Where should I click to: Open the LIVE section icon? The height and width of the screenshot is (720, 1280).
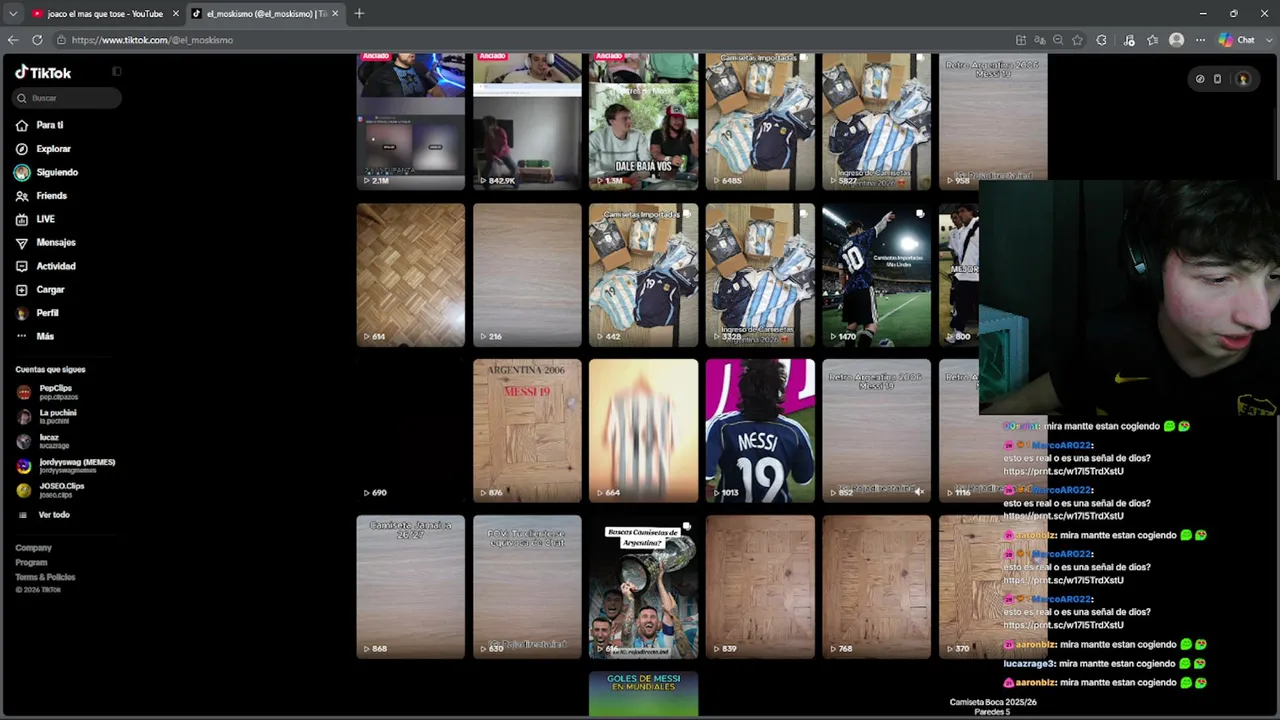click(x=22, y=219)
